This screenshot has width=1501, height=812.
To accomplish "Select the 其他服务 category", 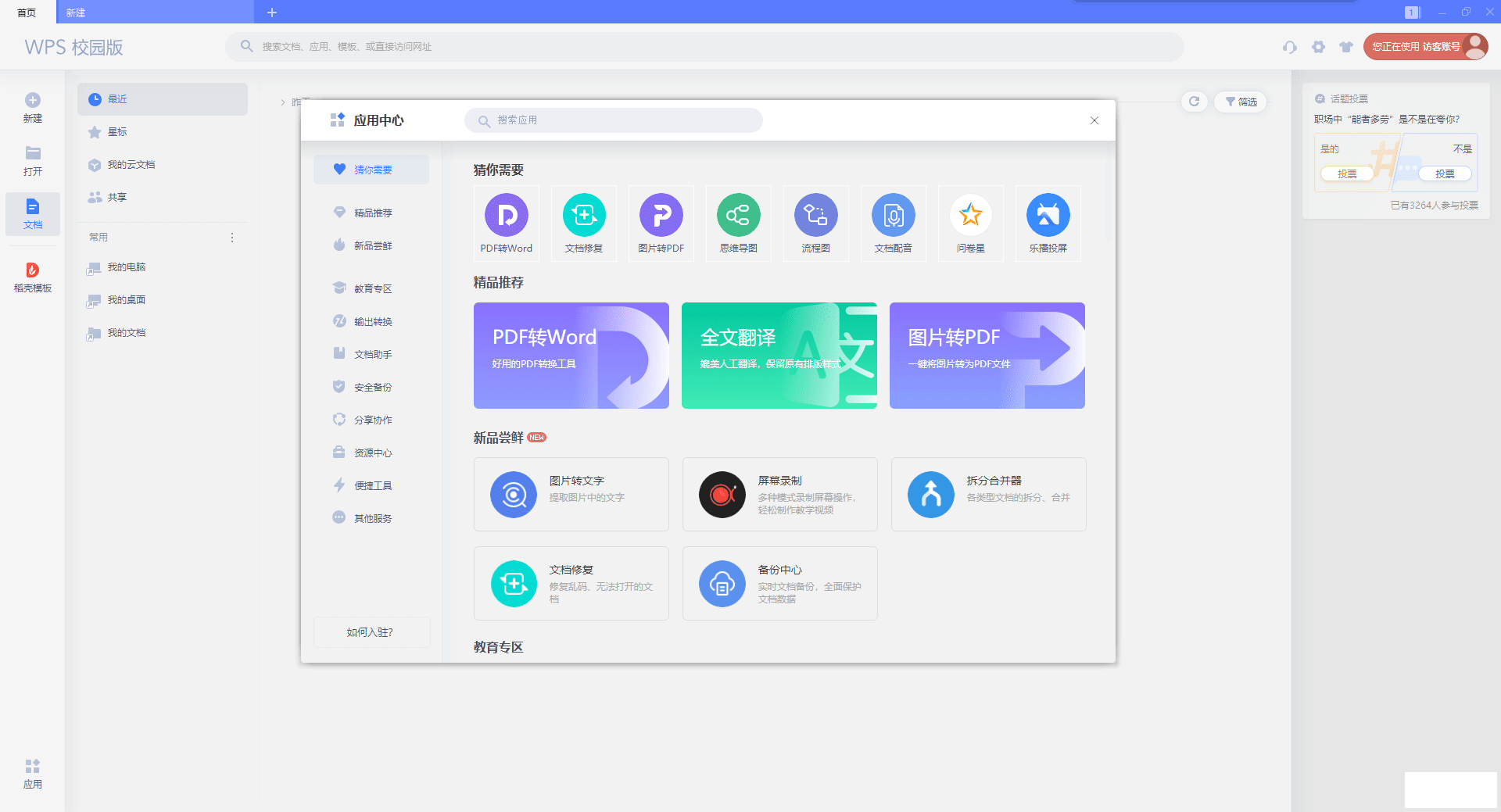I will point(371,518).
